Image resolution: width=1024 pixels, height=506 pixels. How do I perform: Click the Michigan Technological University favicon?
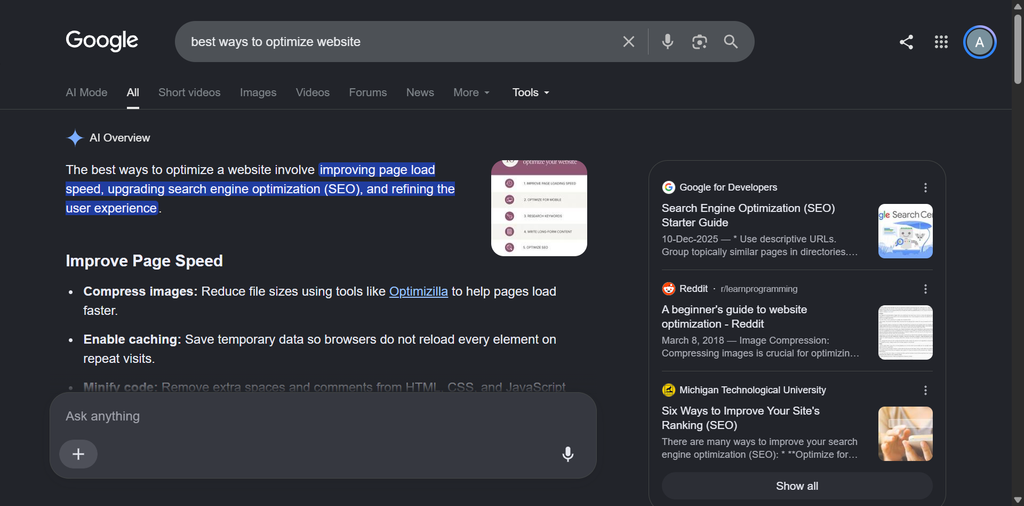tap(668, 390)
